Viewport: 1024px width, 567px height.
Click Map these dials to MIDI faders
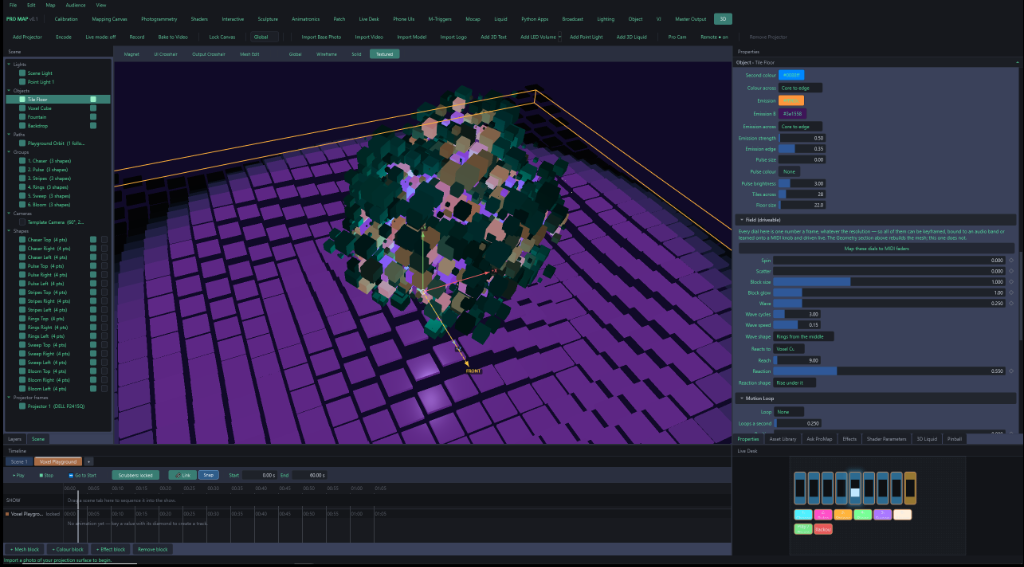point(876,248)
